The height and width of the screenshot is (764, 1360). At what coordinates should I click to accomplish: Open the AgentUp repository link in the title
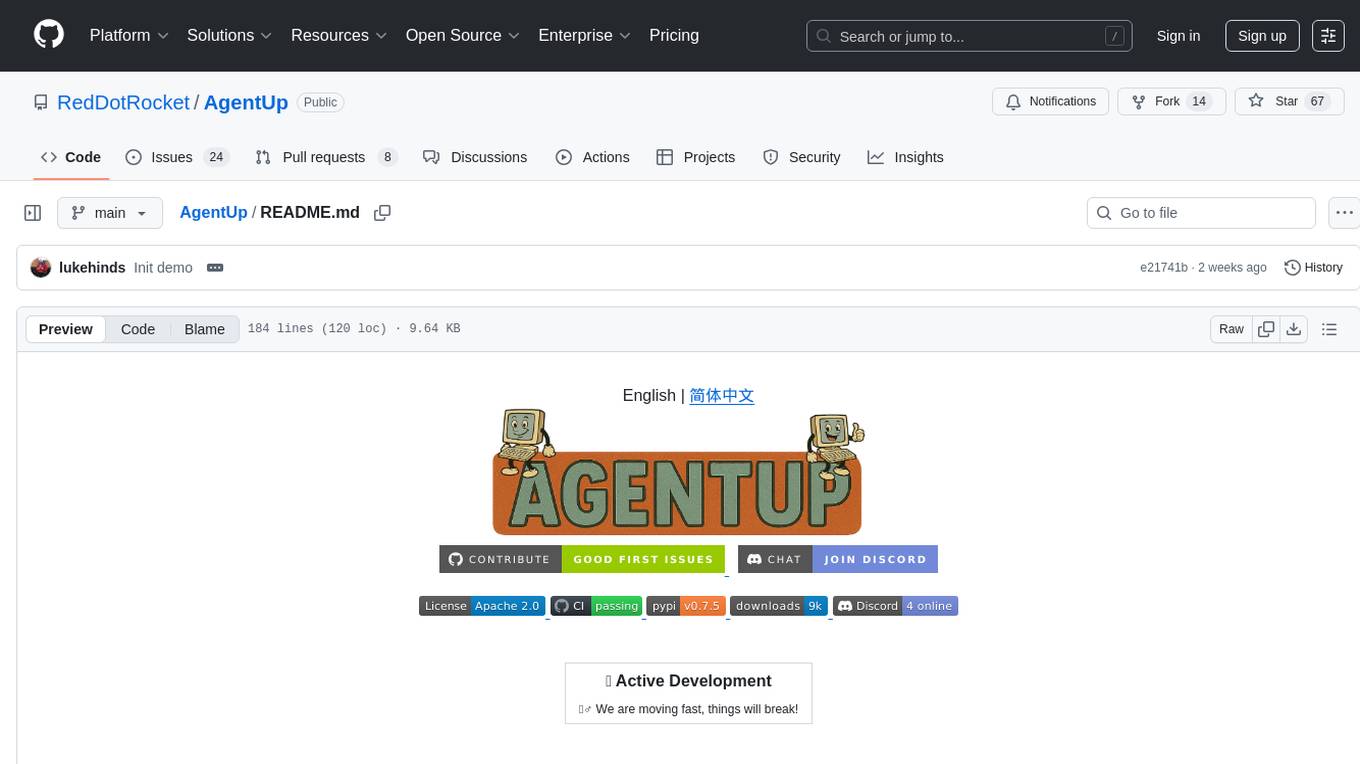point(246,102)
